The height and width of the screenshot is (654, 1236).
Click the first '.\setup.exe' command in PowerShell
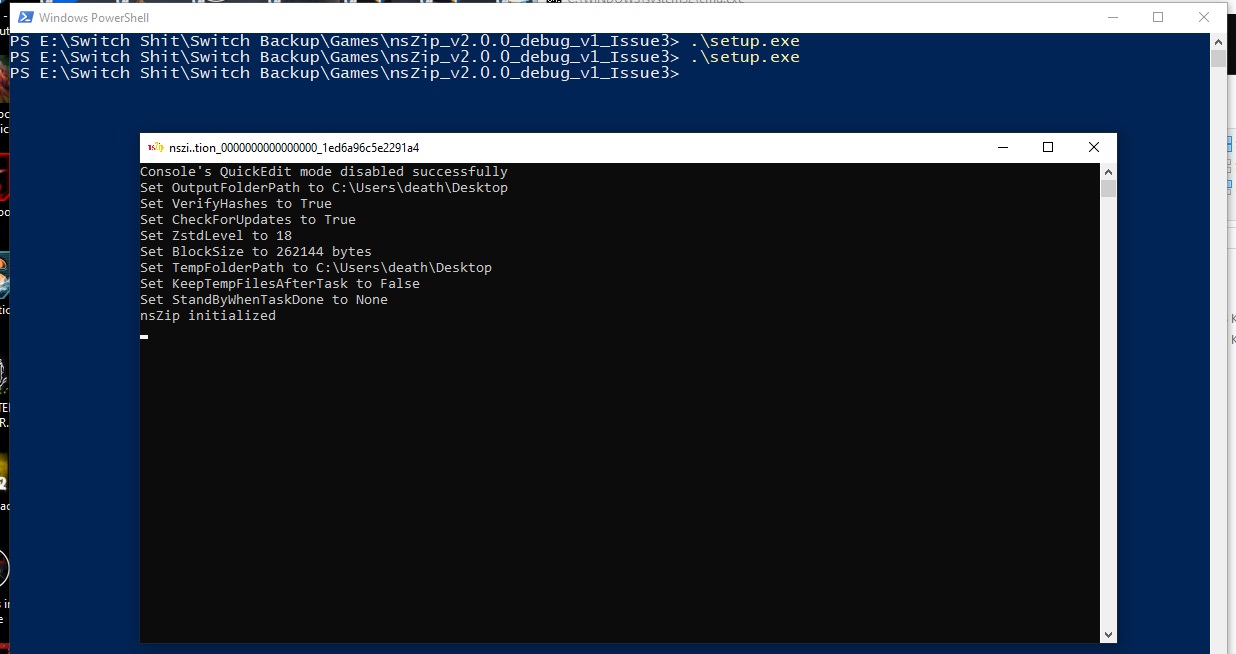tap(745, 41)
